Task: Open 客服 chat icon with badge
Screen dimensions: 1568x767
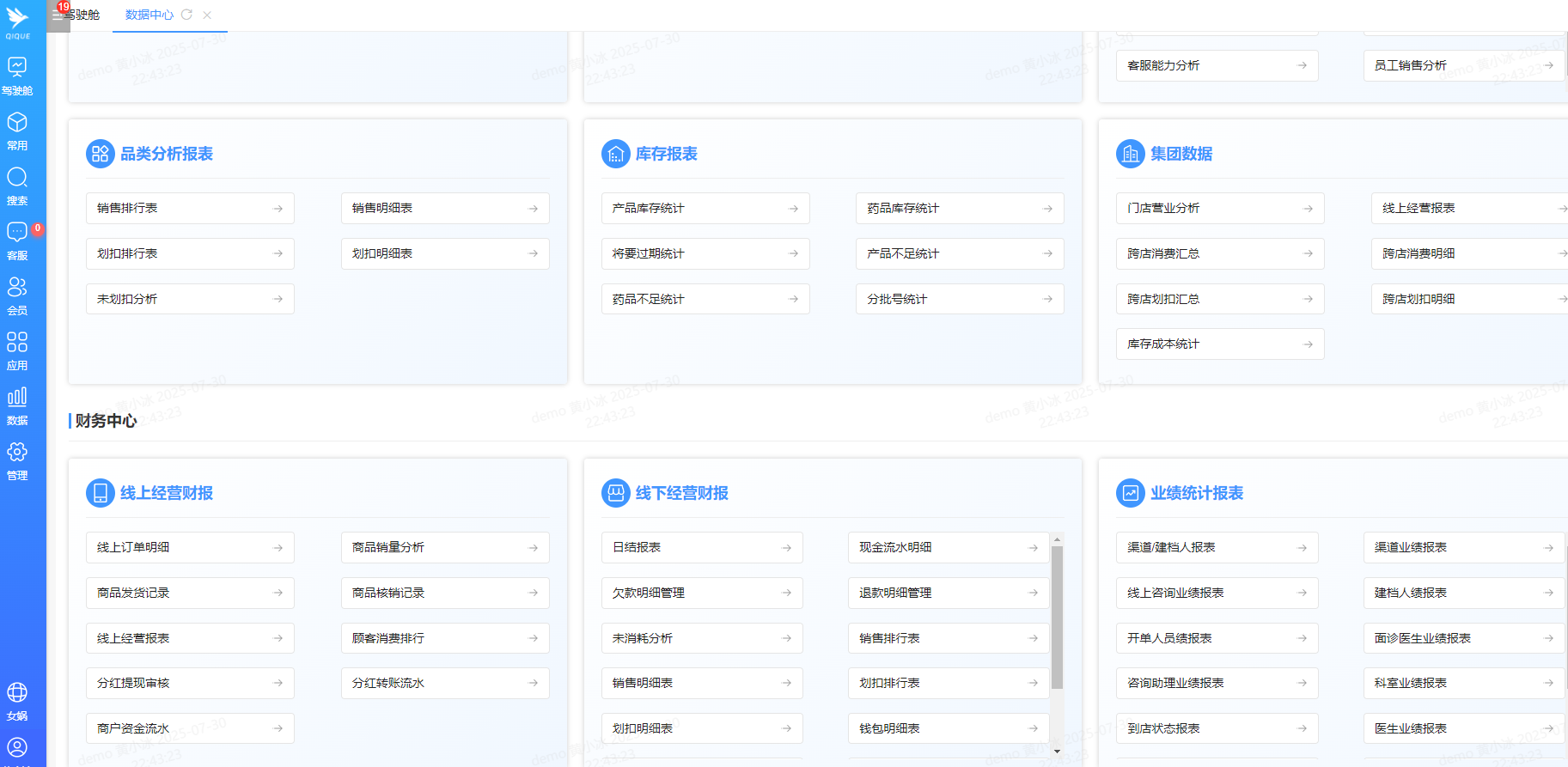Action: [x=17, y=233]
